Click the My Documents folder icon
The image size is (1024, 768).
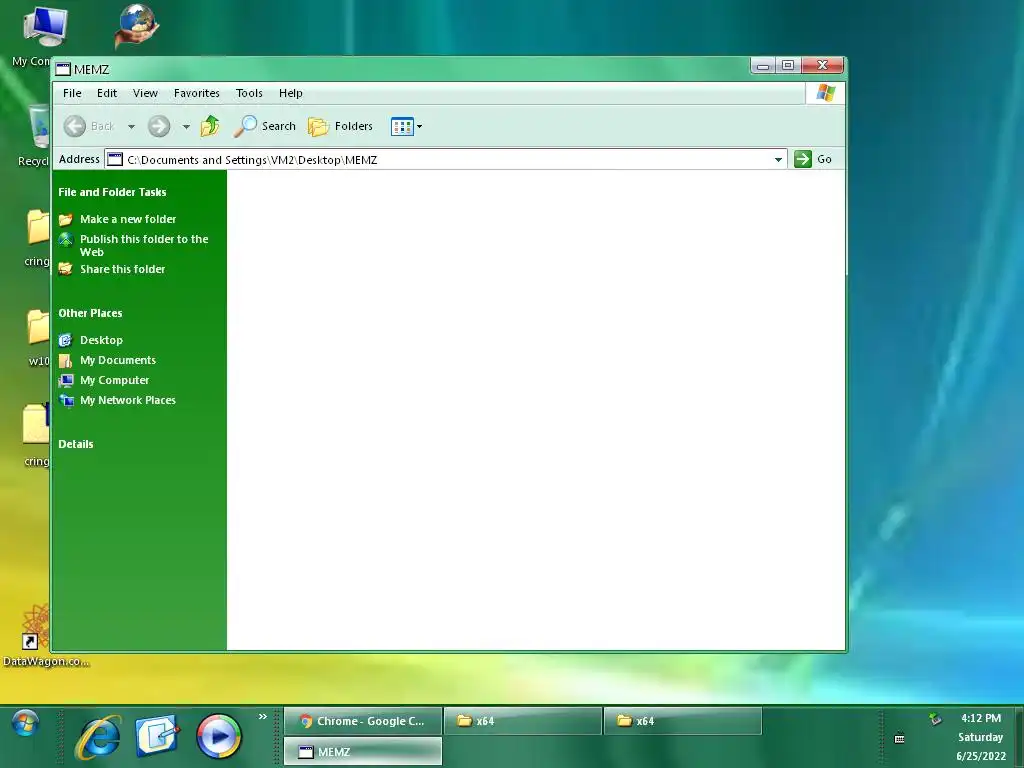65,360
